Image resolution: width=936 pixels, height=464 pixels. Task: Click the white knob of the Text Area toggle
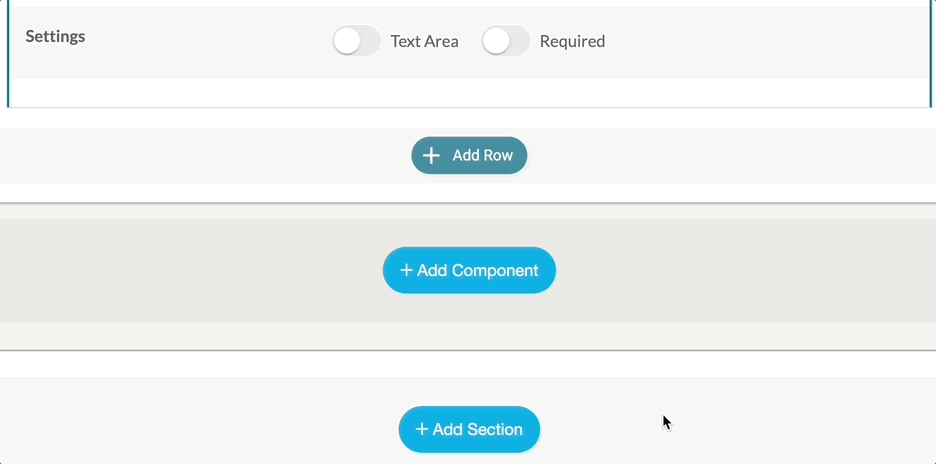coord(346,41)
